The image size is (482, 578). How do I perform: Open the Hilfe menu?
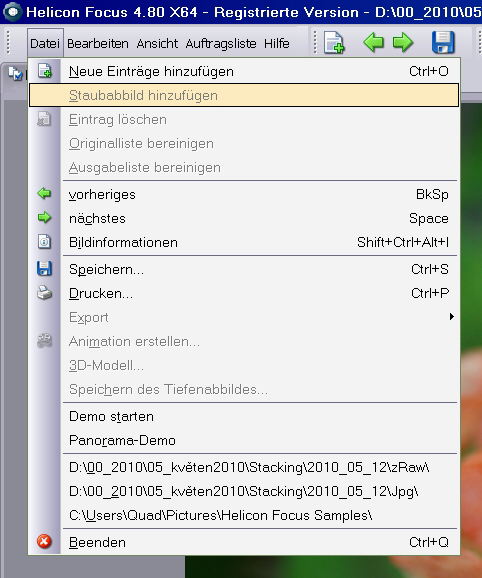click(276, 43)
